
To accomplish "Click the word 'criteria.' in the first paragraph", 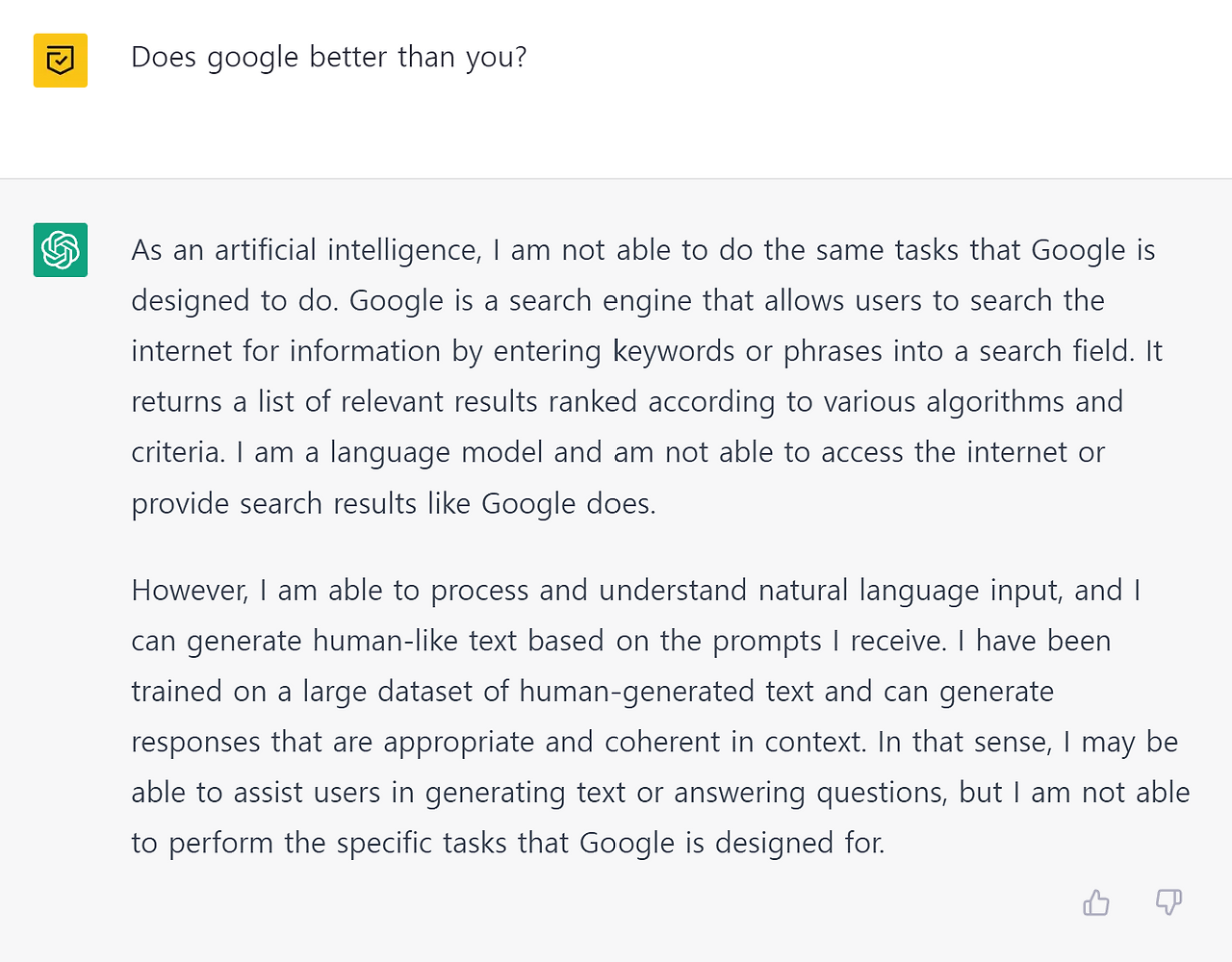I will [178, 452].
